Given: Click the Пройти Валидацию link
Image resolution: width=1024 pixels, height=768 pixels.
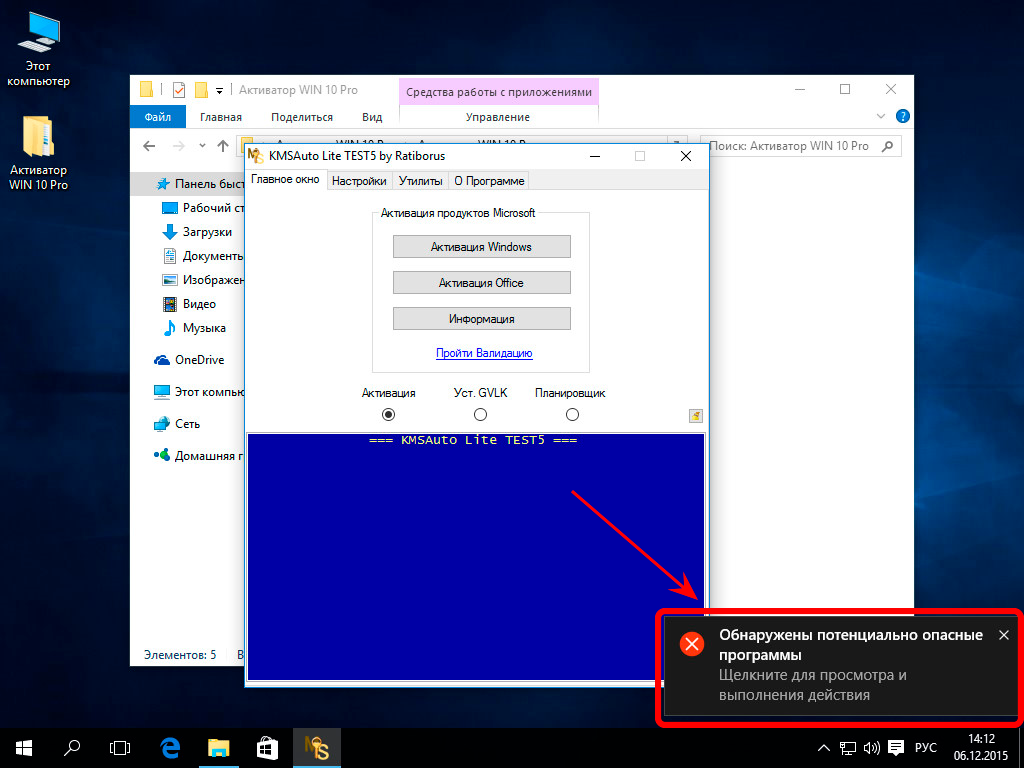Looking at the screenshot, I should [484, 353].
